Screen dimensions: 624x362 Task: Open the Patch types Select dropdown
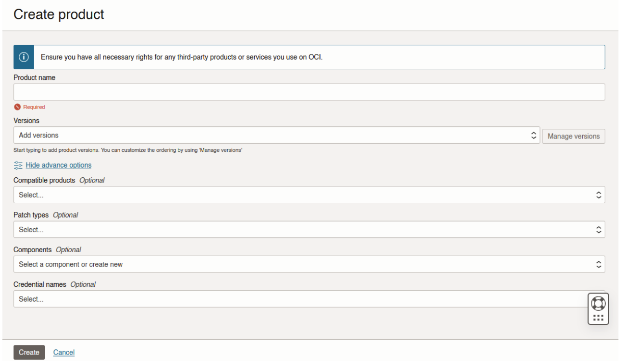309,230
